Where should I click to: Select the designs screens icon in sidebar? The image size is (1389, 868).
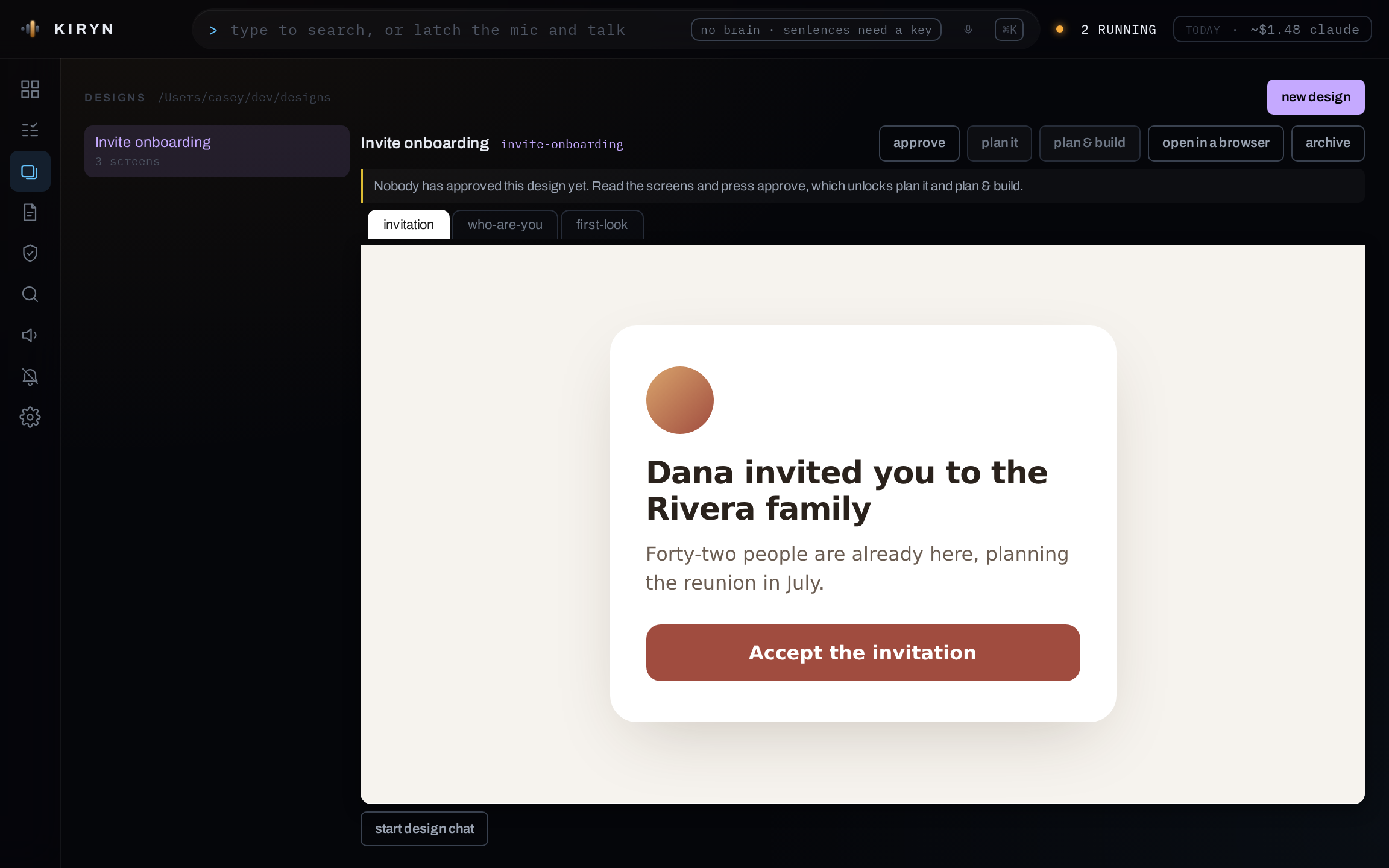pos(30,171)
